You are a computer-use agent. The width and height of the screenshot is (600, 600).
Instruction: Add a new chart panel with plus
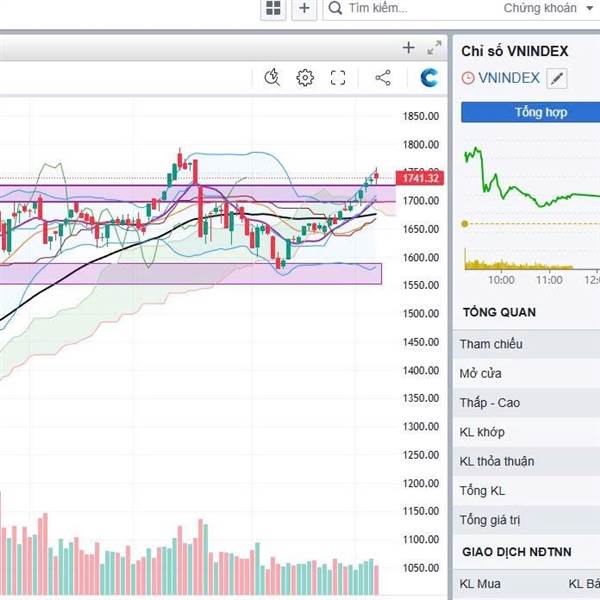(408, 48)
